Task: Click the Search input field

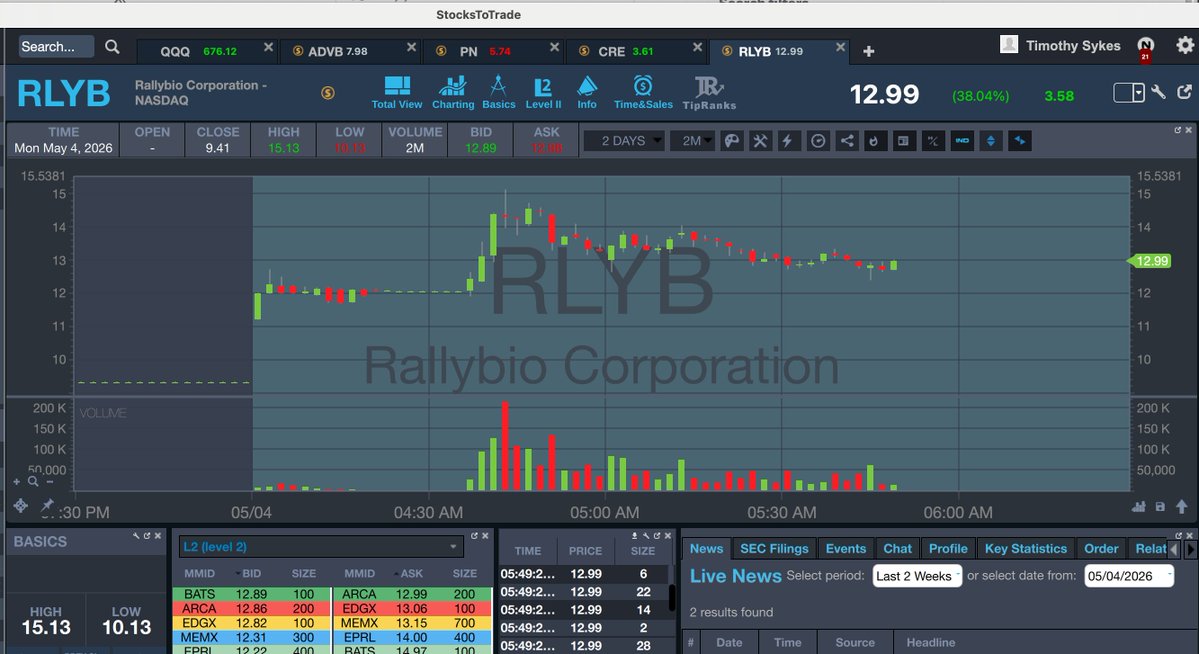Action: coord(56,47)
